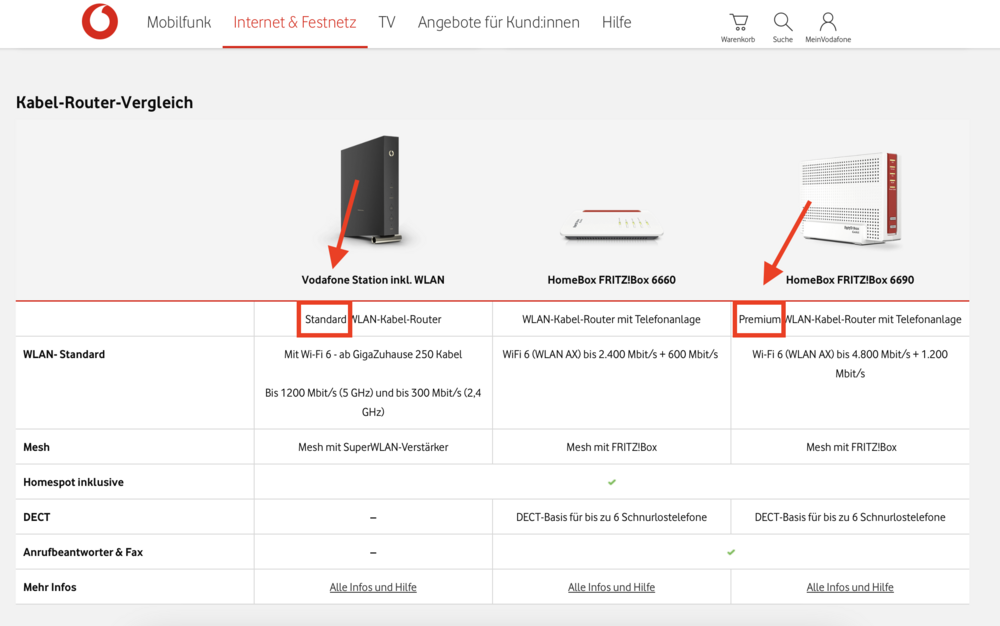Open the Mobilfunk menu

(x=179, y=22)
